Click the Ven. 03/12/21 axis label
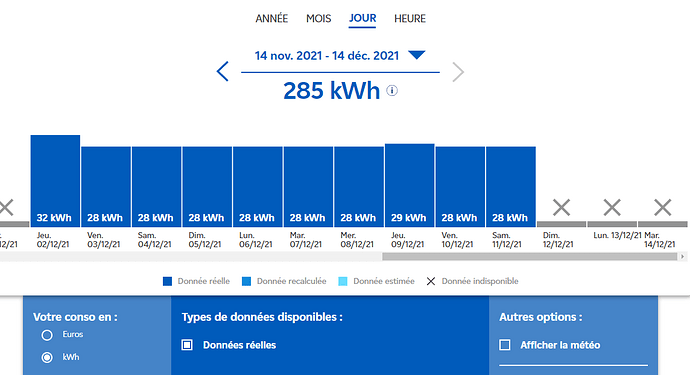 [x=103, y=240]
